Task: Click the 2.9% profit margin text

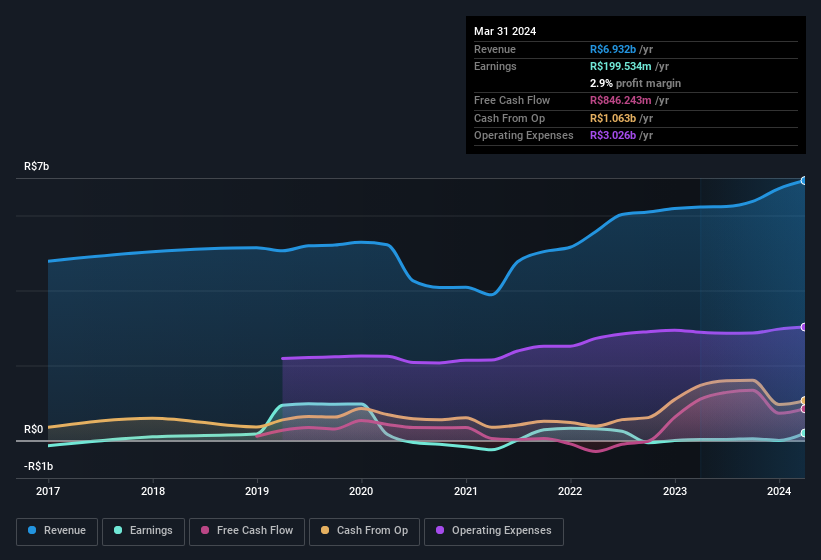Action: [x=635, y=83]
